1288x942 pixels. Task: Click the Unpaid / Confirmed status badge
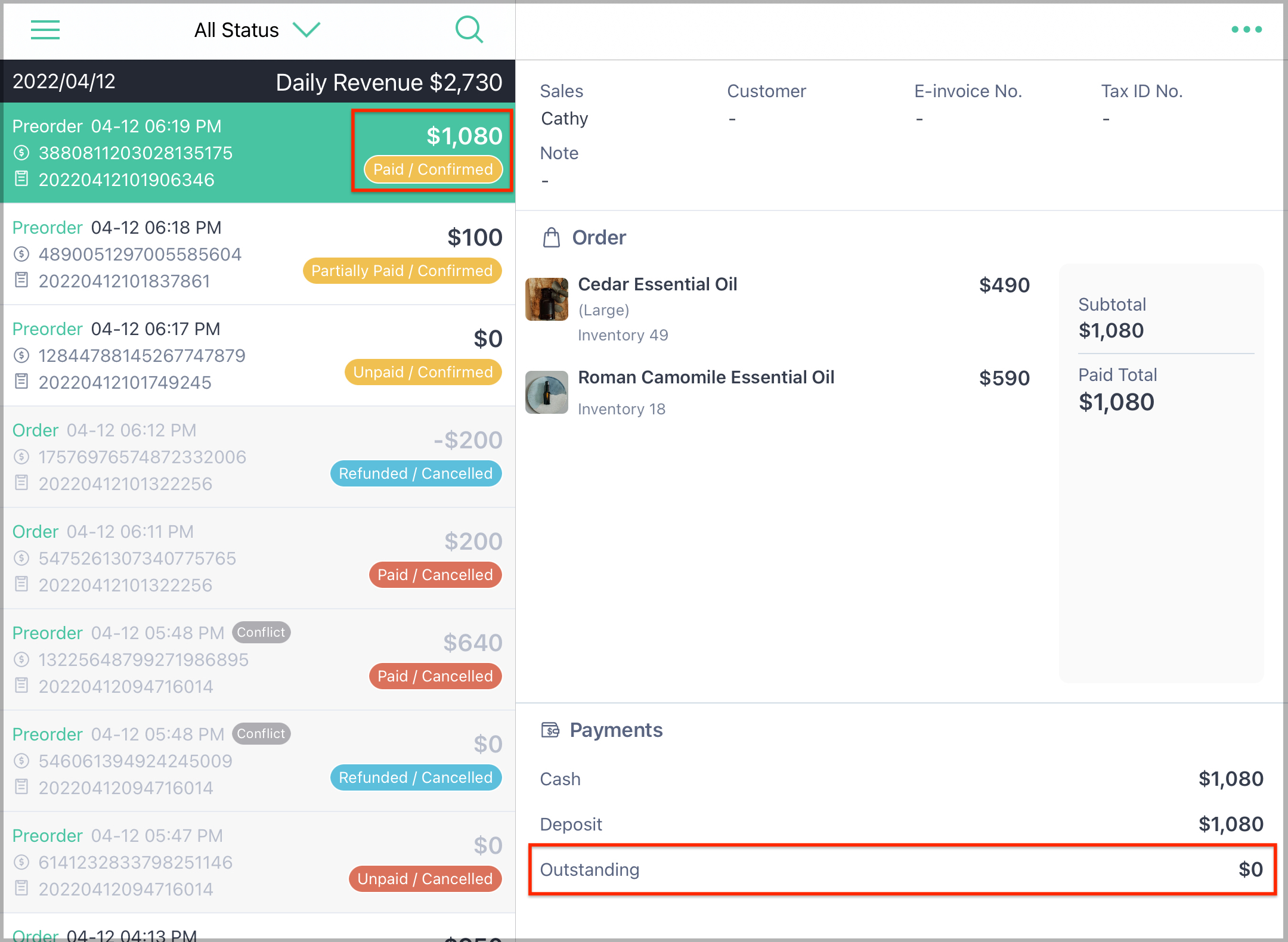point(423,372)
